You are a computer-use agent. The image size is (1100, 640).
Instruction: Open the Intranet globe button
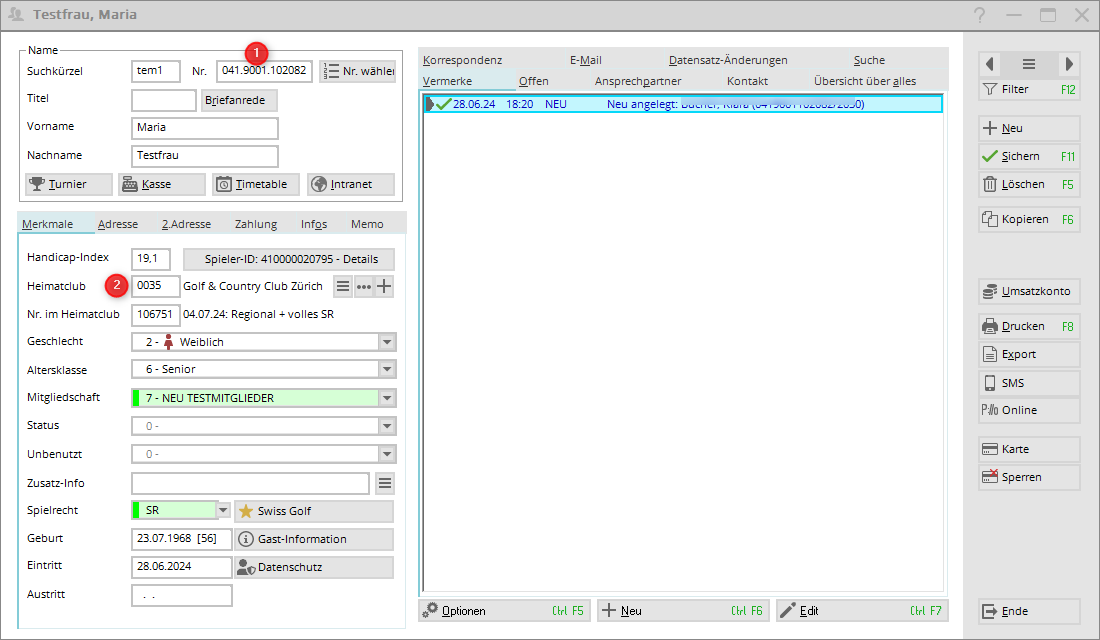[x=350, y=184]
